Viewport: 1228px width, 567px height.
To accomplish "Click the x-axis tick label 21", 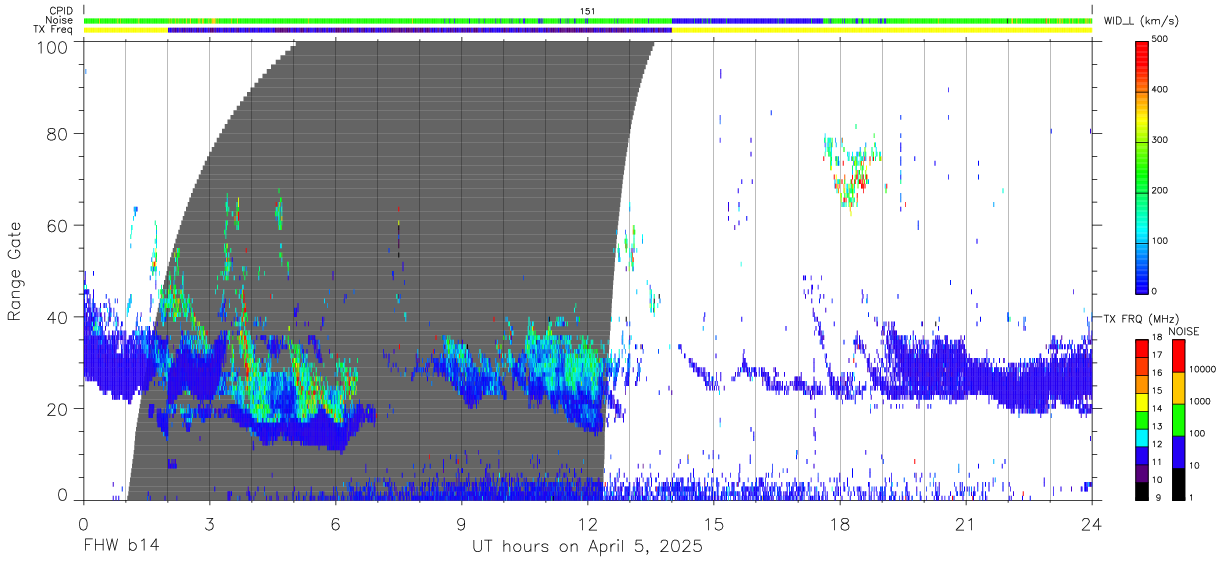I will (x=966, y=524).
